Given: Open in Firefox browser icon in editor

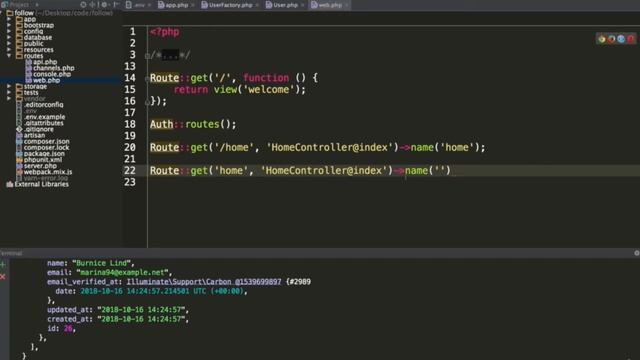Looking at the screenshot, I should [611, 39].
